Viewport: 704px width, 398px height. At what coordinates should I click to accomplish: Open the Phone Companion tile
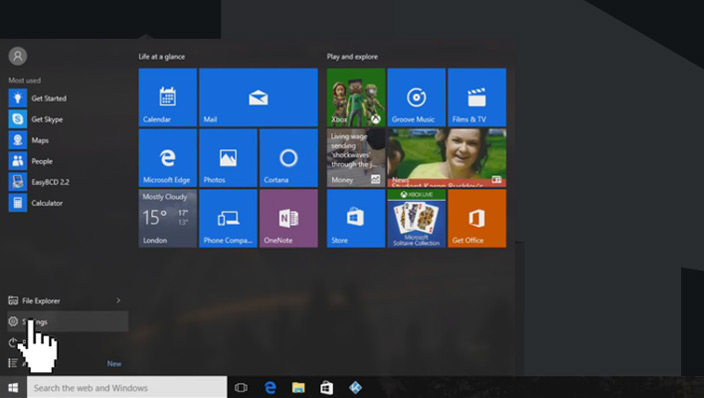[228, 218]
